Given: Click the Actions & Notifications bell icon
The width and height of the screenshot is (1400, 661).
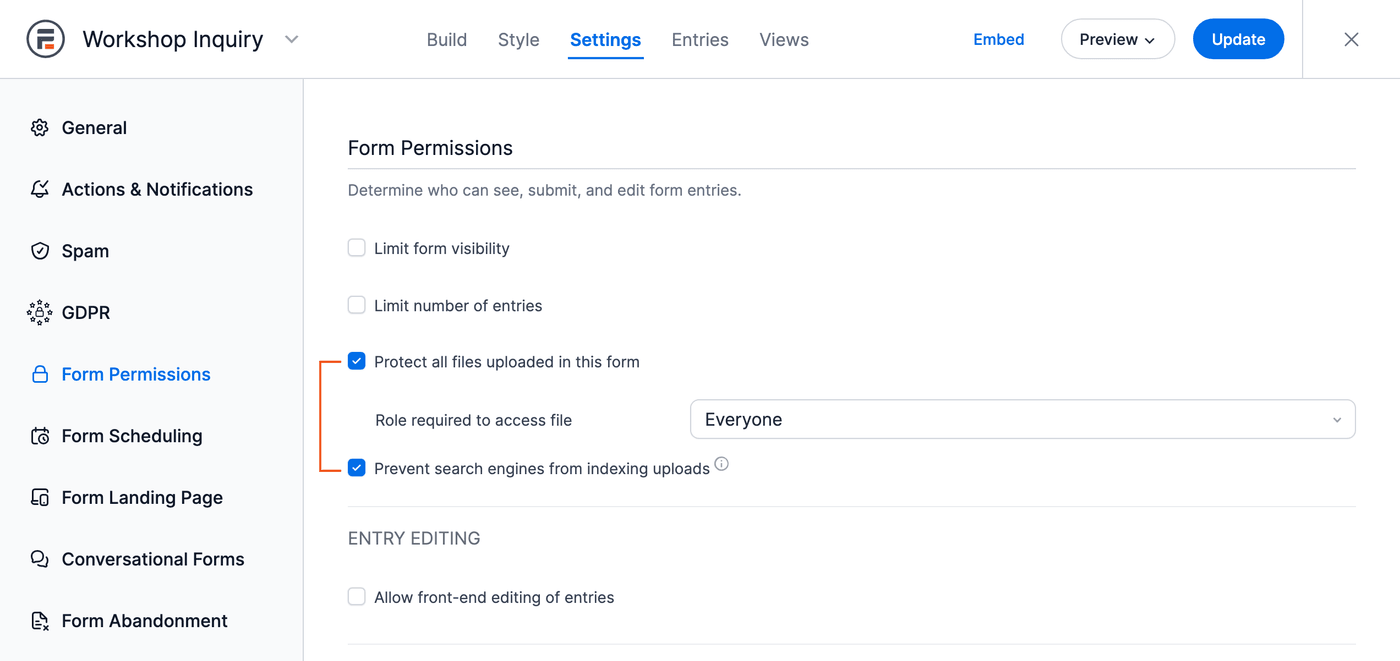Looking at the screenshot, I should 40,189.
